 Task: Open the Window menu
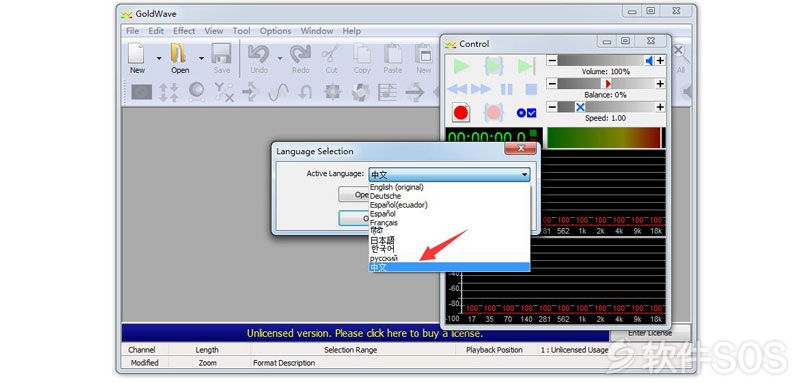[x=317, y=31]
